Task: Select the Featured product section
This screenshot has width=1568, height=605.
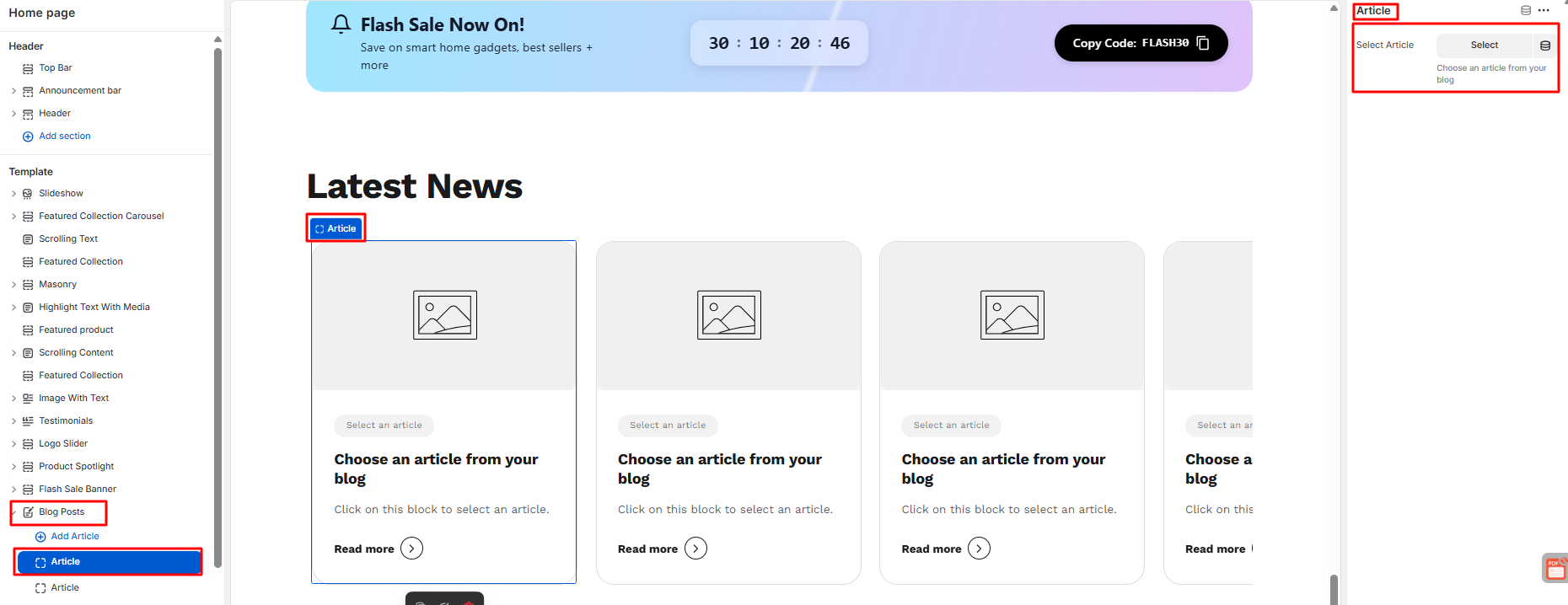Action: tap(76, 330)
